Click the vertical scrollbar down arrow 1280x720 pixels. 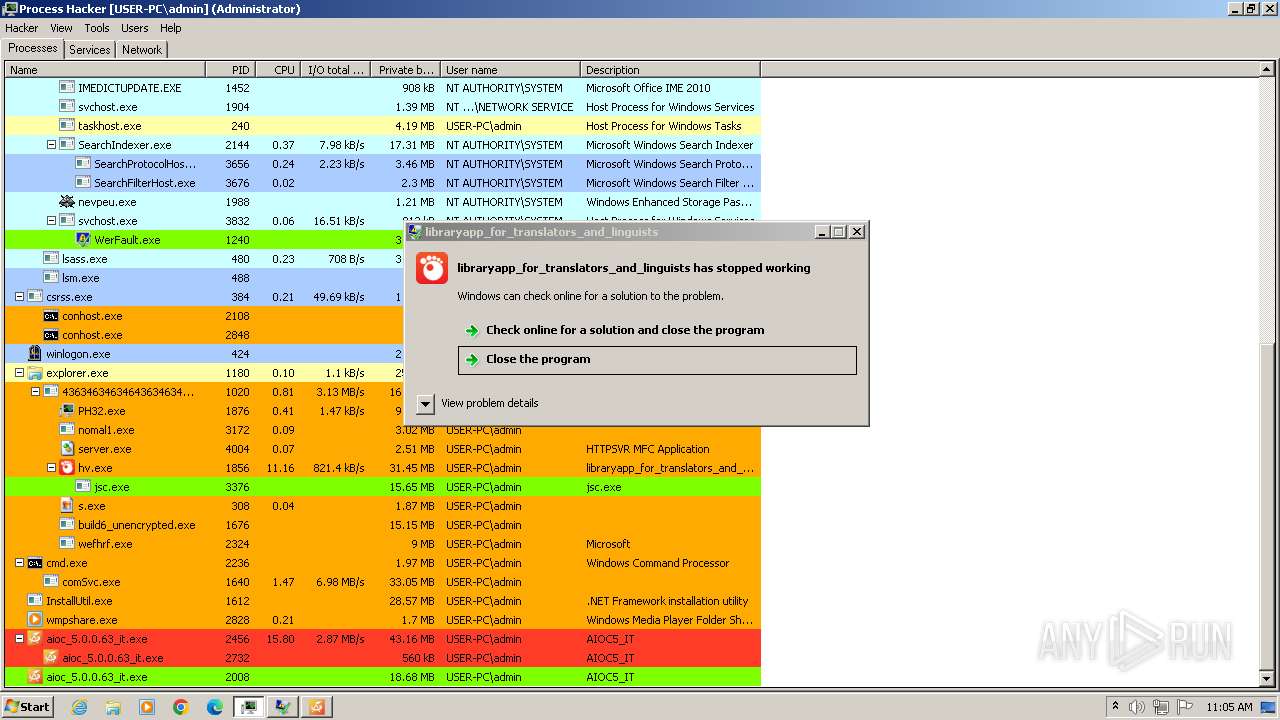tap(1267, 678)
